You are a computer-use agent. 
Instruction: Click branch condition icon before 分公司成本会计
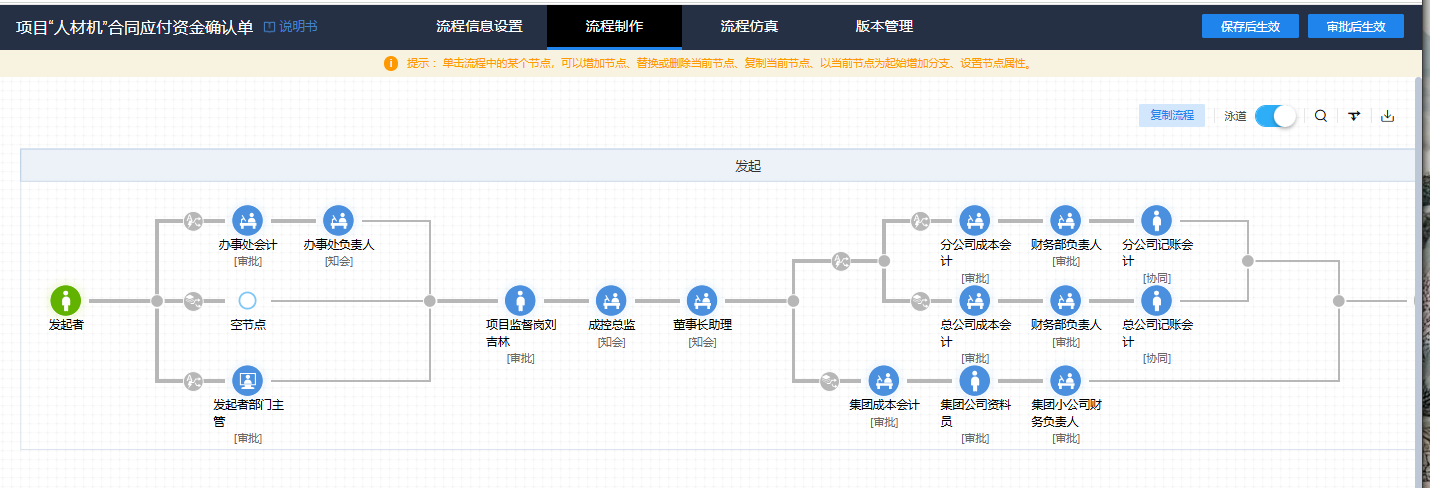coord(920,220)
